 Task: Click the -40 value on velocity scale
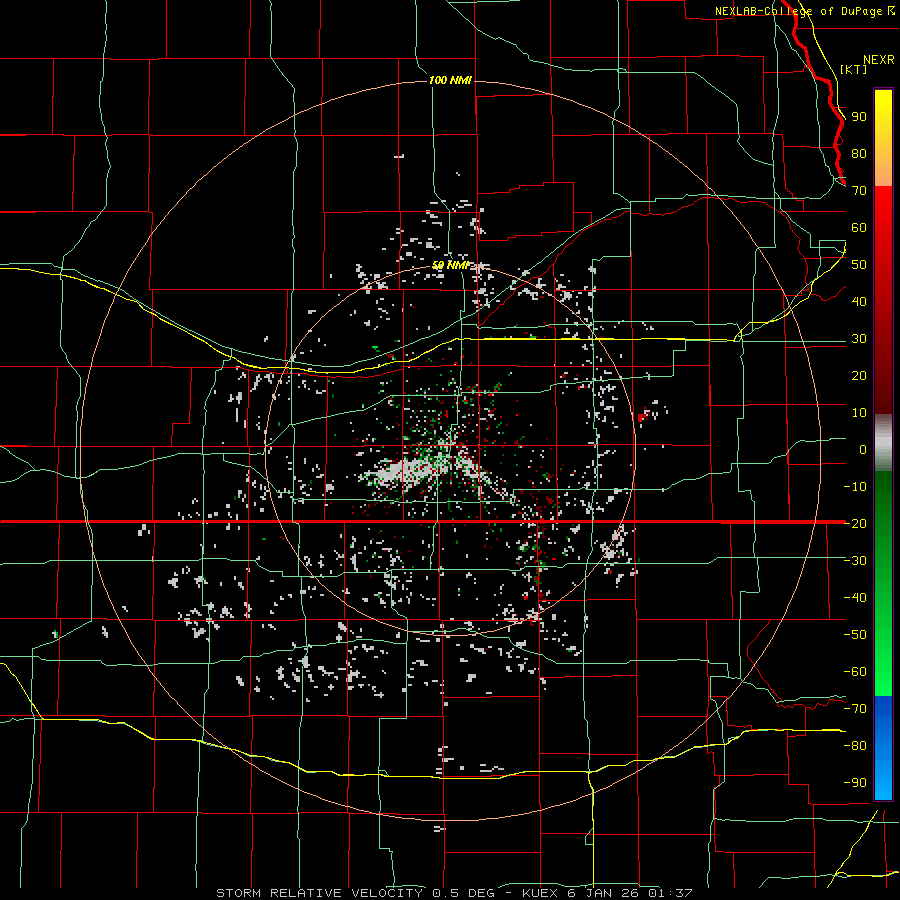point(855,598)
